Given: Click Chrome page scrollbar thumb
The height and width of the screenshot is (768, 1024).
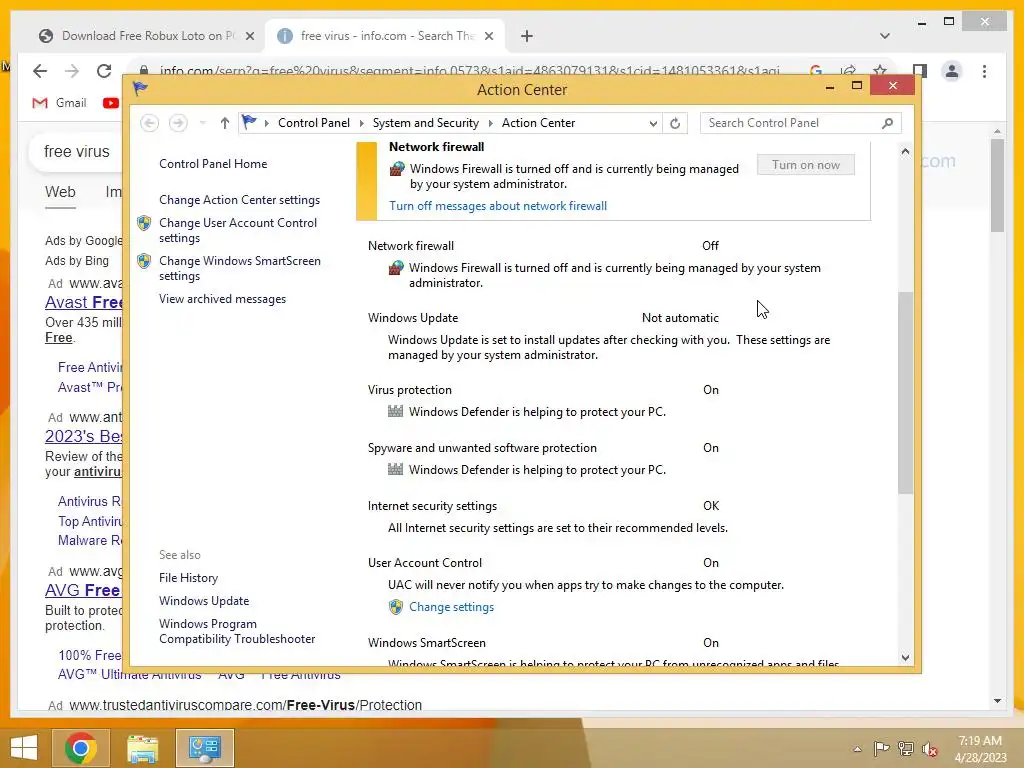Looking at the screenshot, I should pos(997,185).
